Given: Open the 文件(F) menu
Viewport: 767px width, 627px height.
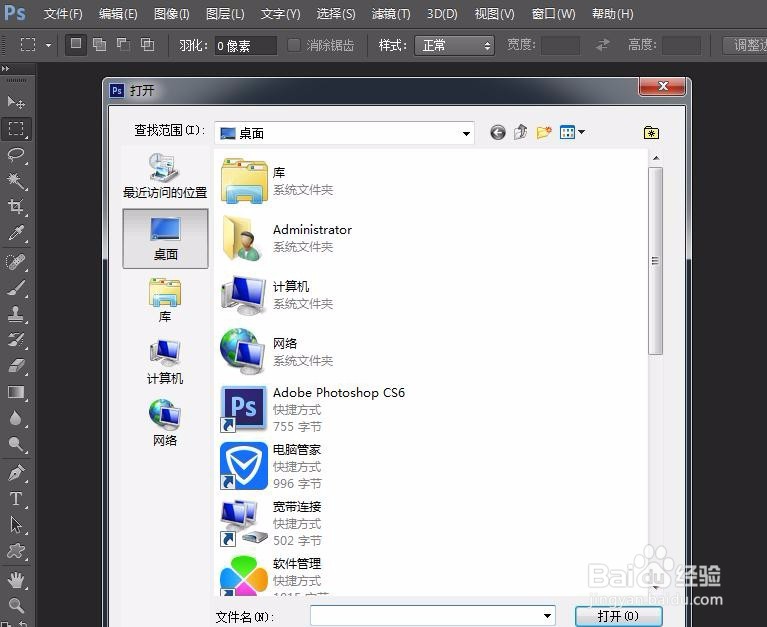Looking at the screenshot, I should pyautogui.click(x=63, y=14).
